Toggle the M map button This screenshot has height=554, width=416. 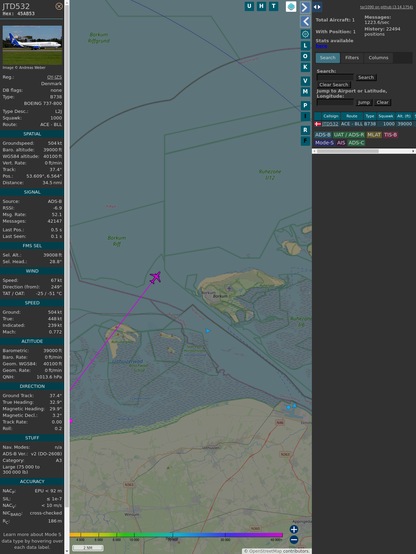pyautogui.click(x=305, y=92)
